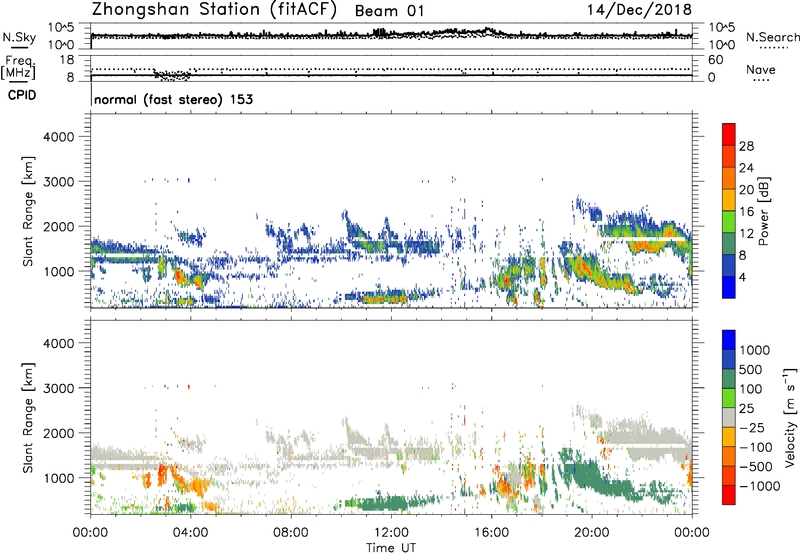Click the '-1000' velocity colorbar value
The height and width of the screenshot is (554, 800).
pos(760,486)
